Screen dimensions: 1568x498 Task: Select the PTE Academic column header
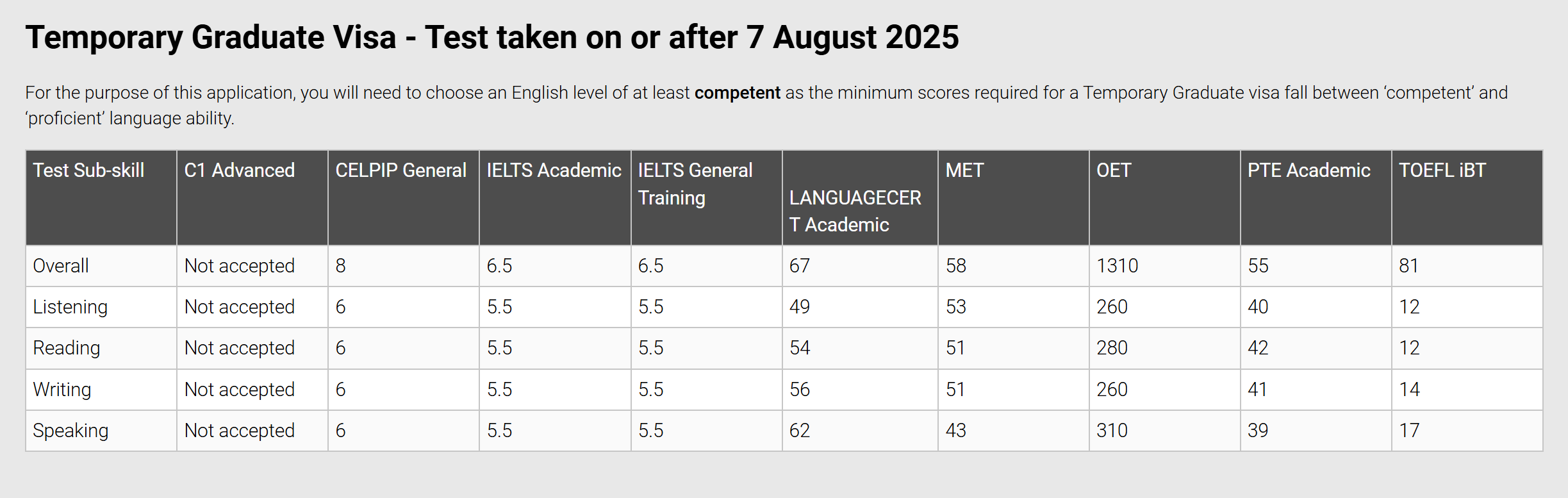click(x=1309, y=170)
